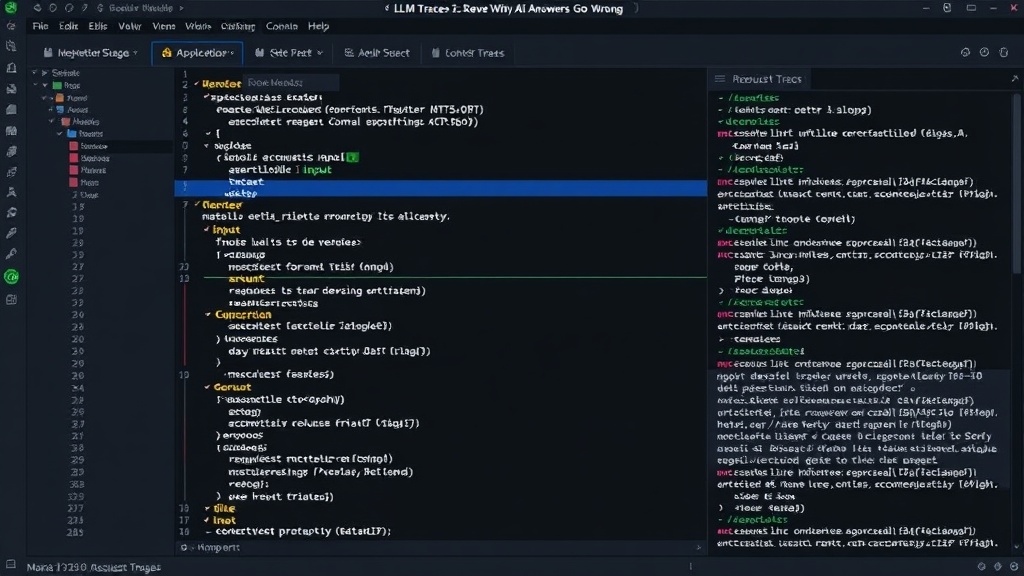The height and width of the screenshot is (576, 1024).
Task: Collapse the Gorxot section in editor
Action: (x=207, y=387)
